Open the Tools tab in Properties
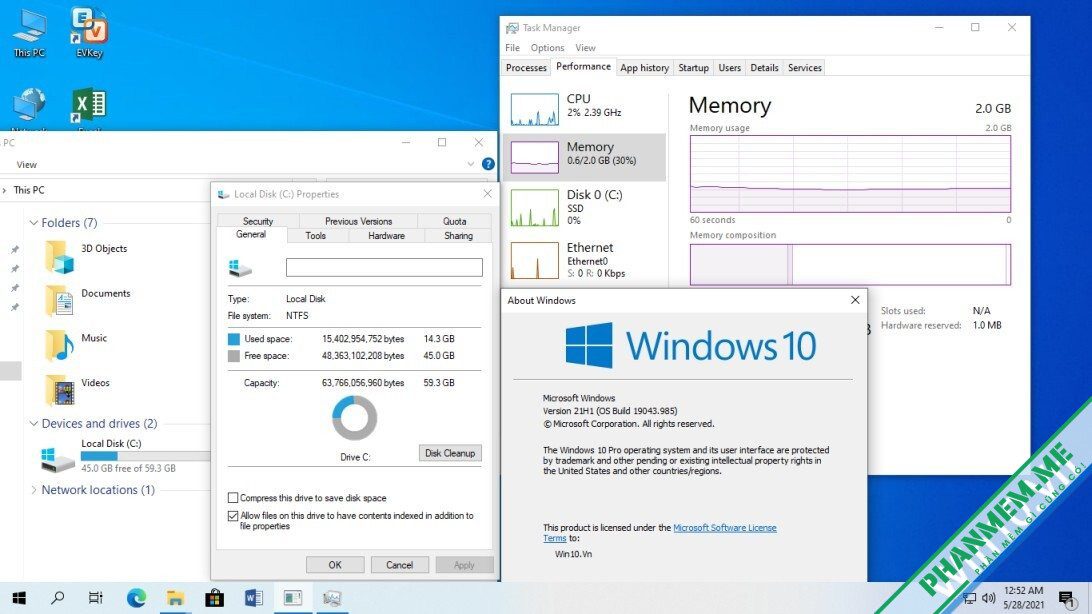This screenshot has height=614, width=1092. pos(315,235)
